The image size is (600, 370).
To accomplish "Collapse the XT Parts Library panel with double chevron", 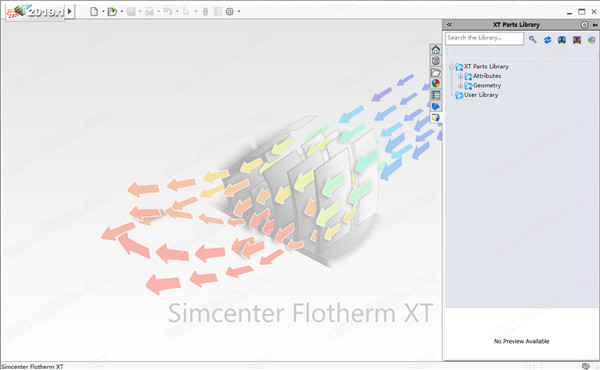I will coord(449,24).
